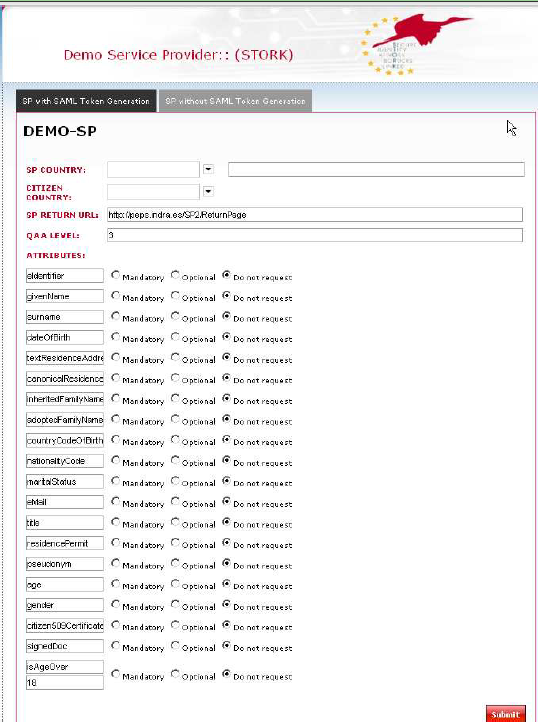Click the QAA LEVEL input field
Viewport: 538px width, 724px height.
click(315, 235)
